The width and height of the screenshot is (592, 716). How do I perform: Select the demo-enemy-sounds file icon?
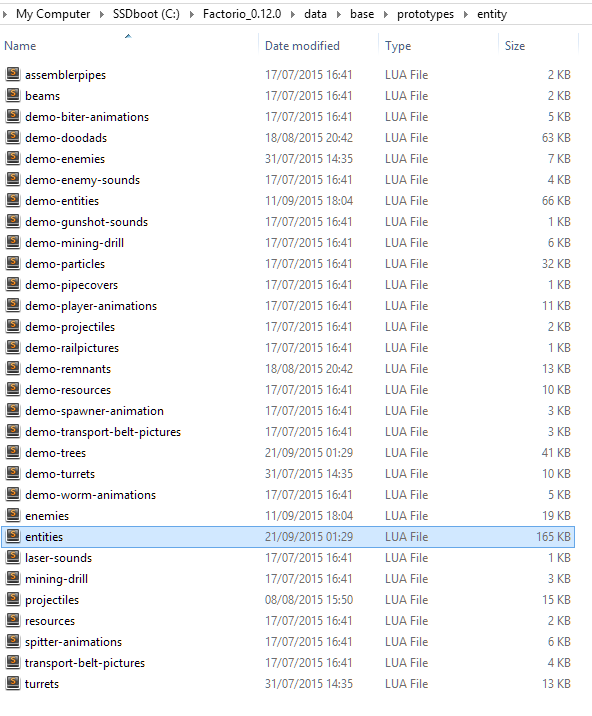(x=13, y=179)
